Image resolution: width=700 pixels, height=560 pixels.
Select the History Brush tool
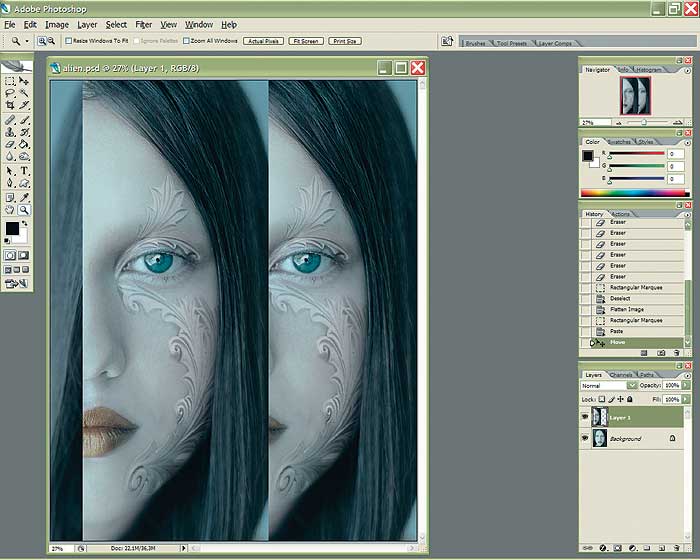[24, 132]
